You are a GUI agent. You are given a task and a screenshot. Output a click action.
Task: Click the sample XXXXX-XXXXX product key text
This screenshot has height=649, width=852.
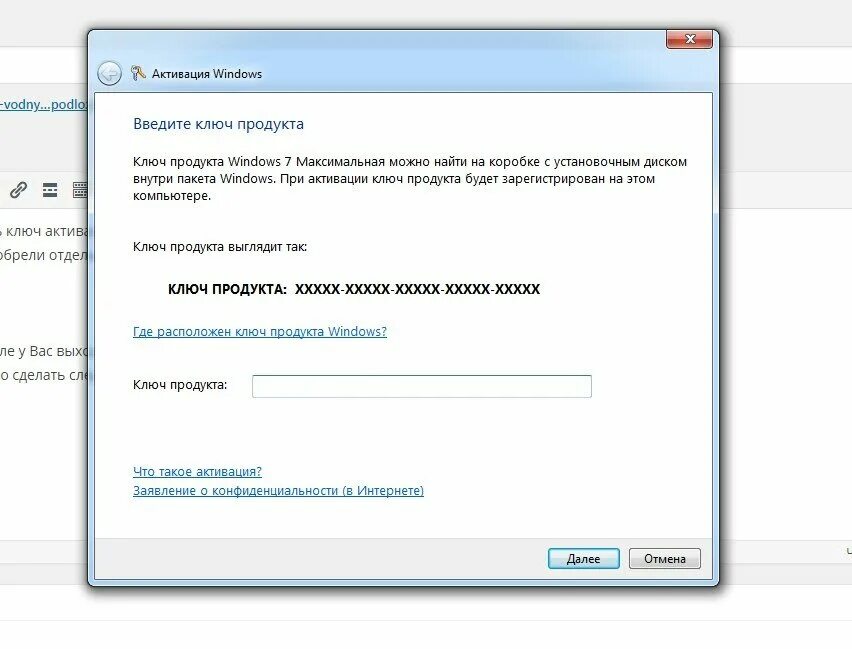[x=417, y=289]
